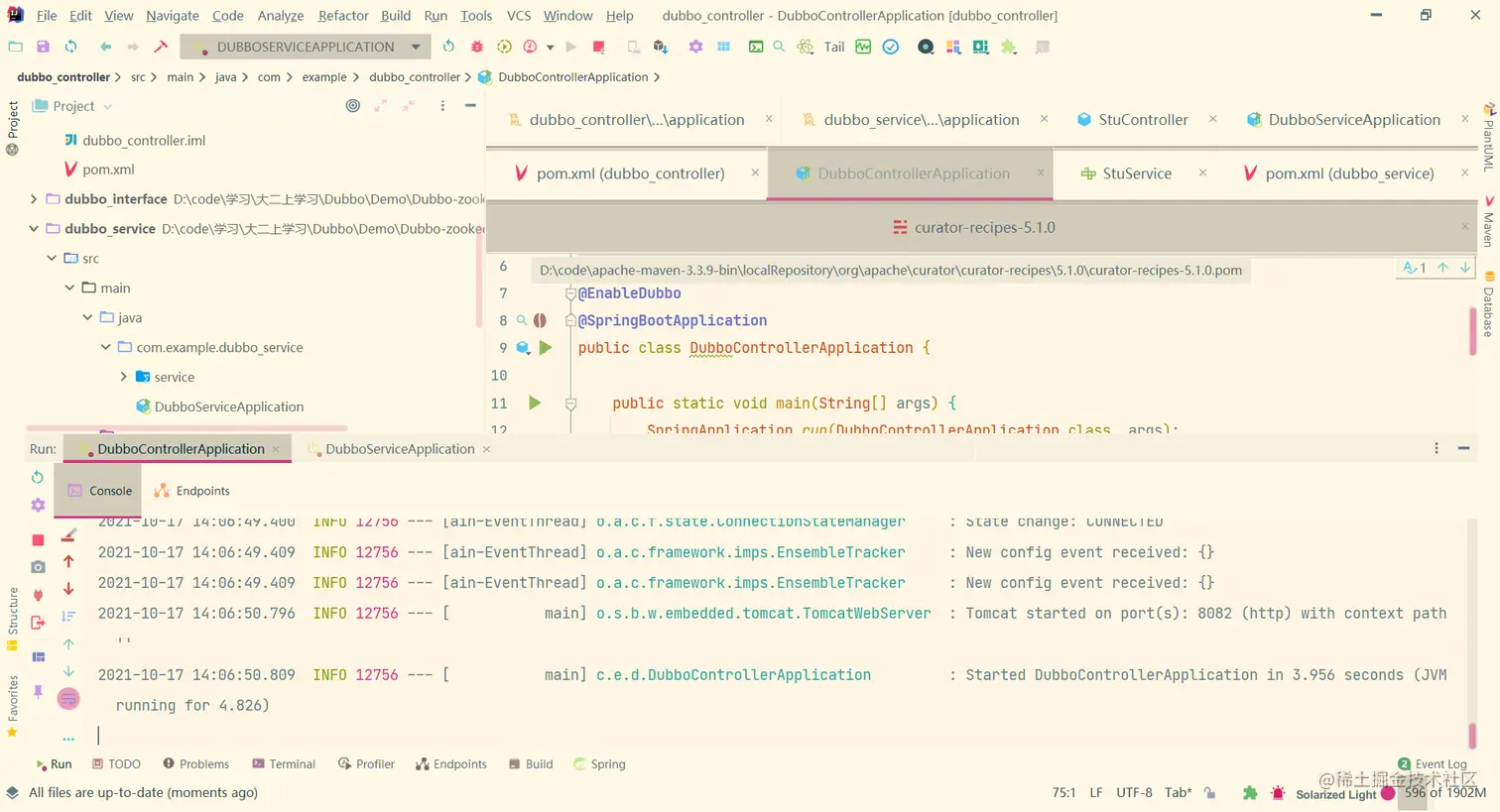
Task: Click the Profiler run icon in toolbar
Action: (x=530, y=47)
